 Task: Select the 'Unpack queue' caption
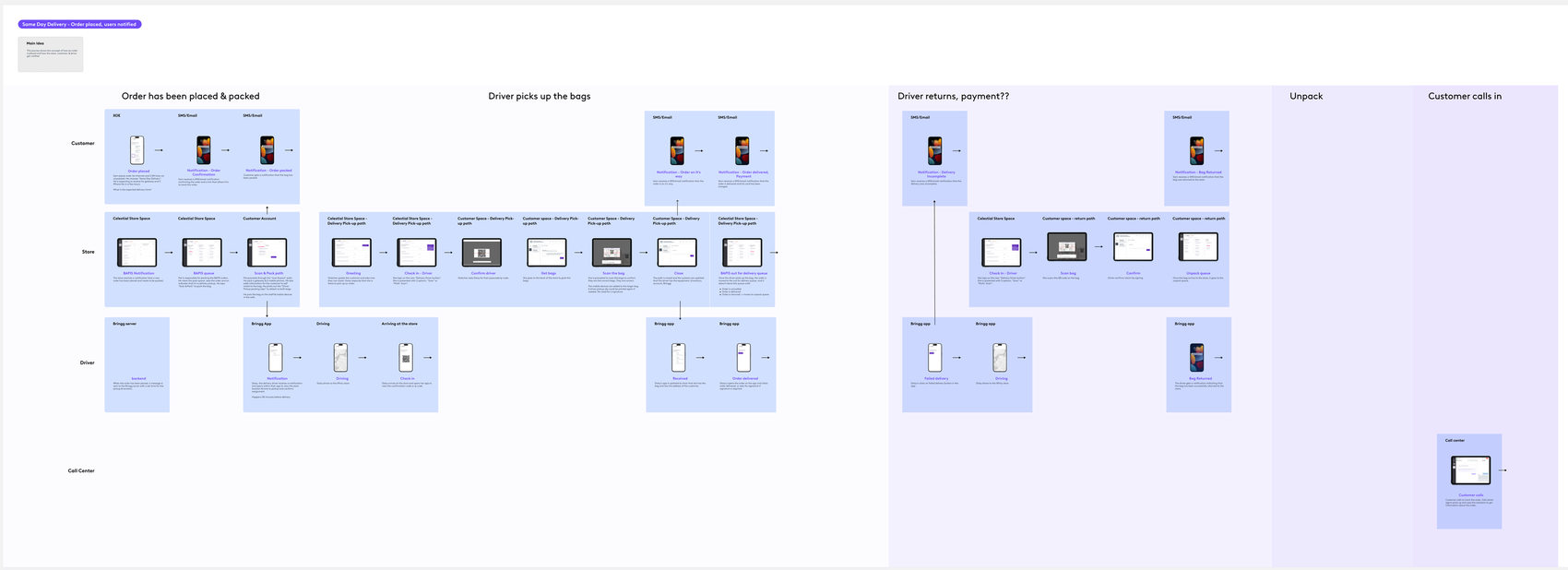pos(1198,273)
